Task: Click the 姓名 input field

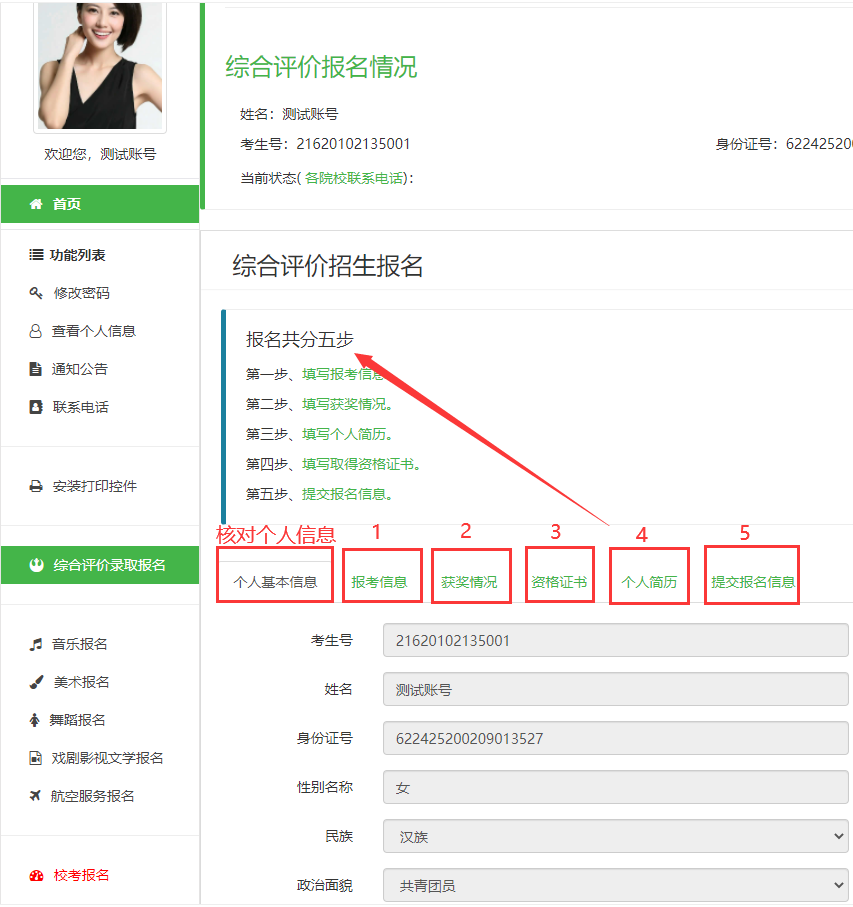Action: click(615, 689)
